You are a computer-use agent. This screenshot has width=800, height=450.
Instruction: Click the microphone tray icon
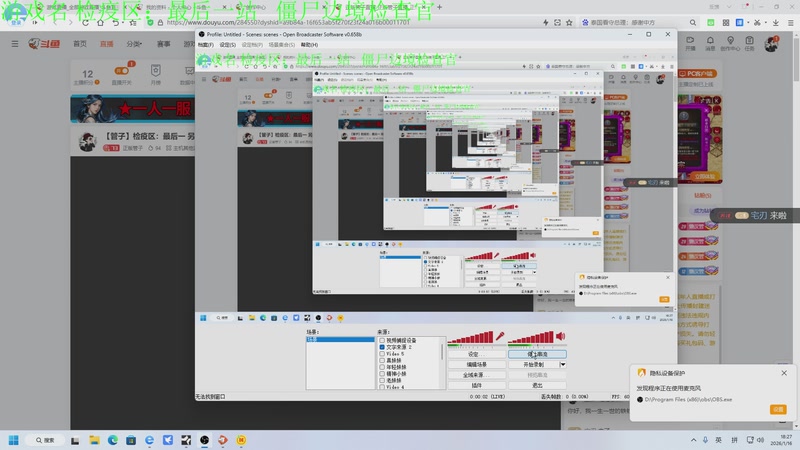pyautogui.click(x=705, y=440)
